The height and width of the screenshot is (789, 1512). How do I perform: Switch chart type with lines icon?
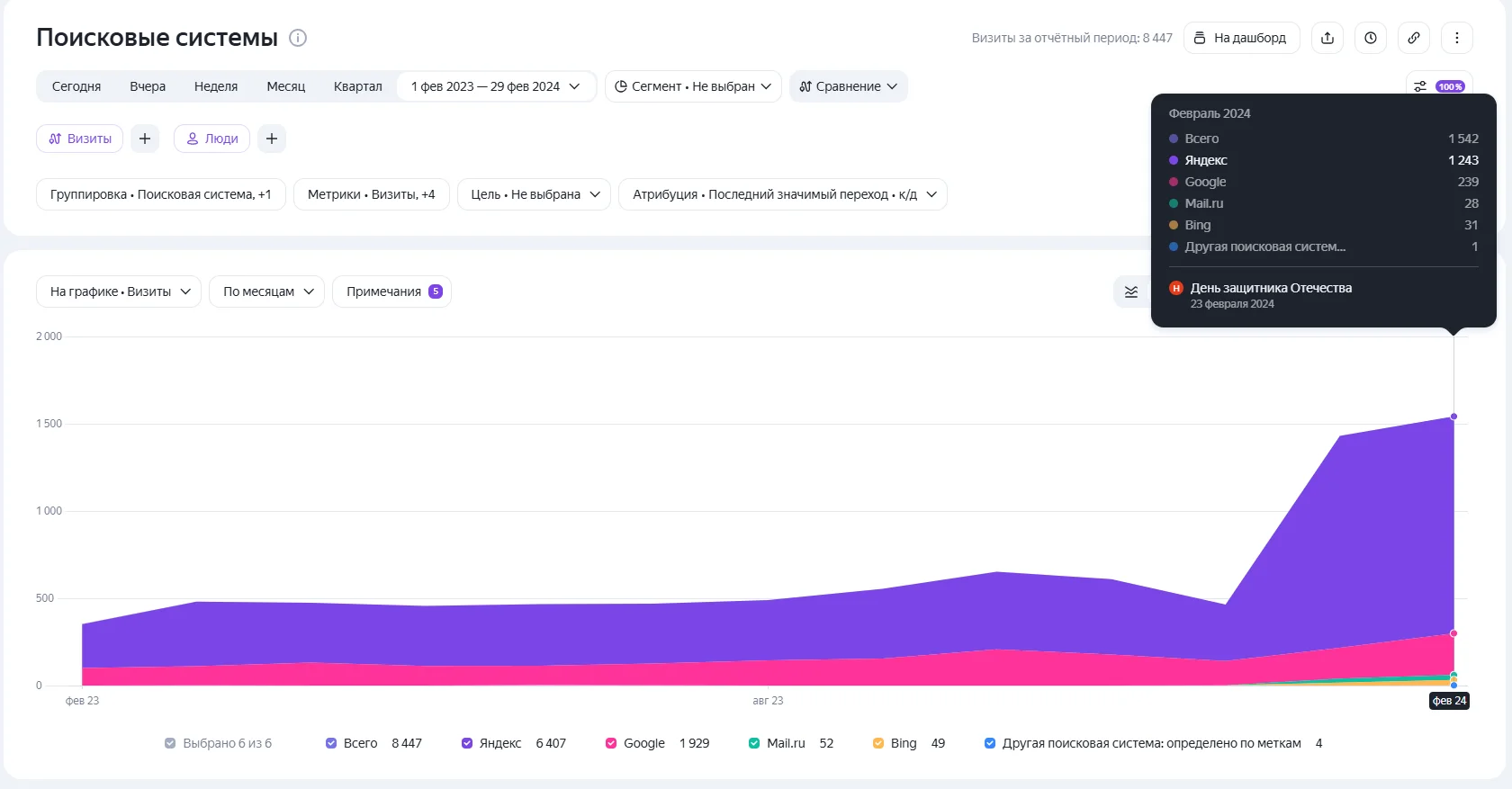(x=1131, y=291)
